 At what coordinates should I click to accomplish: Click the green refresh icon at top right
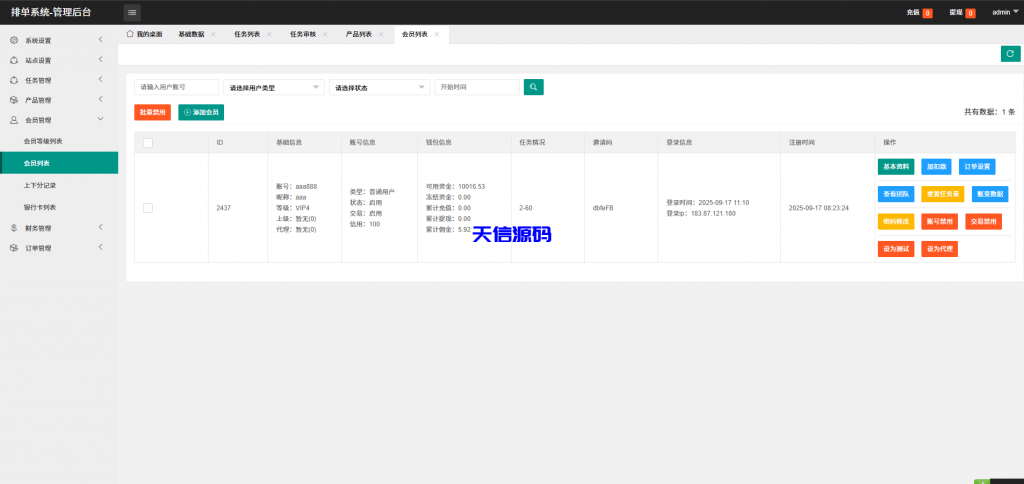(x=1010, y=54)
